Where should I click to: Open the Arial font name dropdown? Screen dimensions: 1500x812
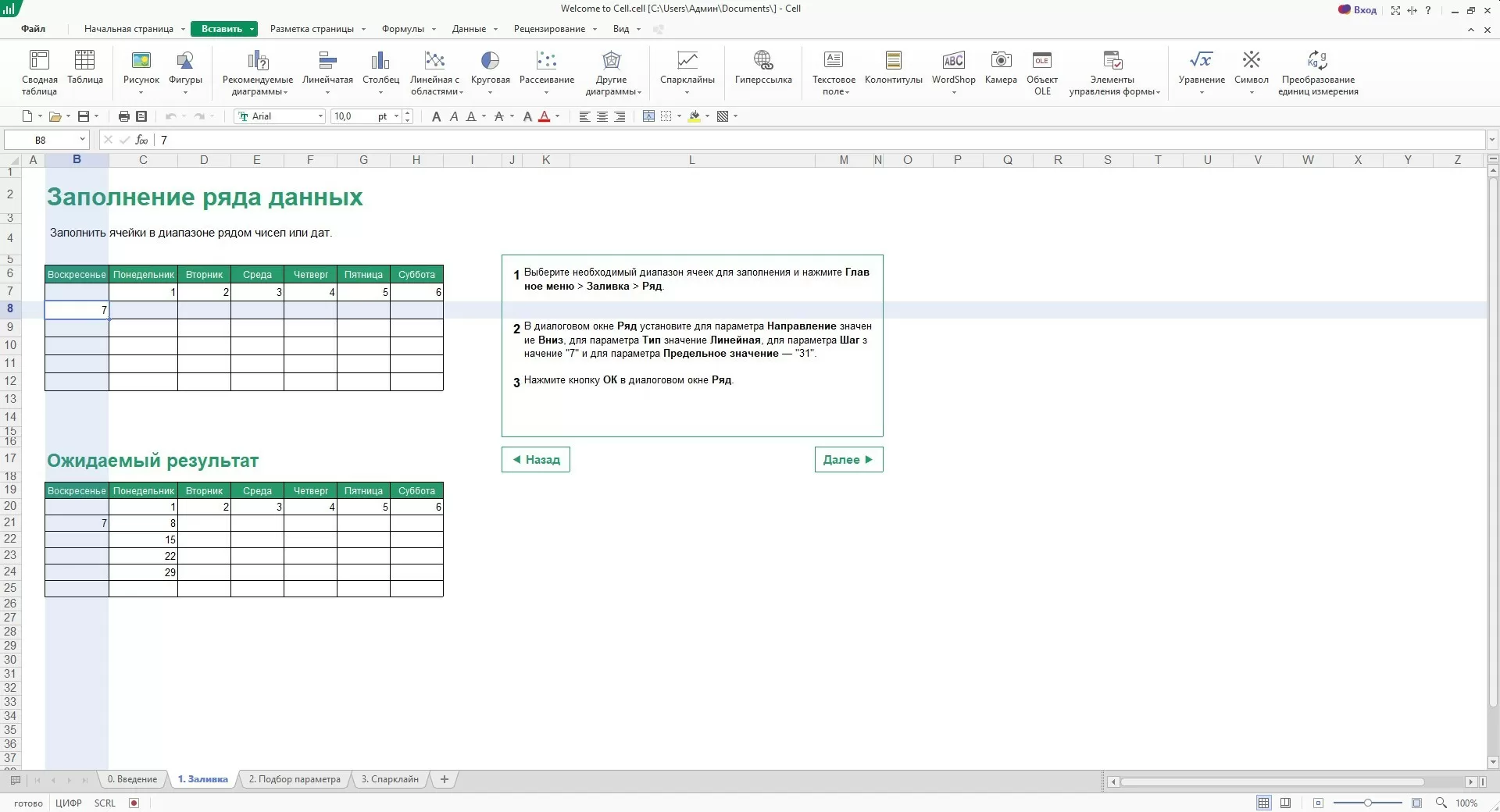pos(320,116)
